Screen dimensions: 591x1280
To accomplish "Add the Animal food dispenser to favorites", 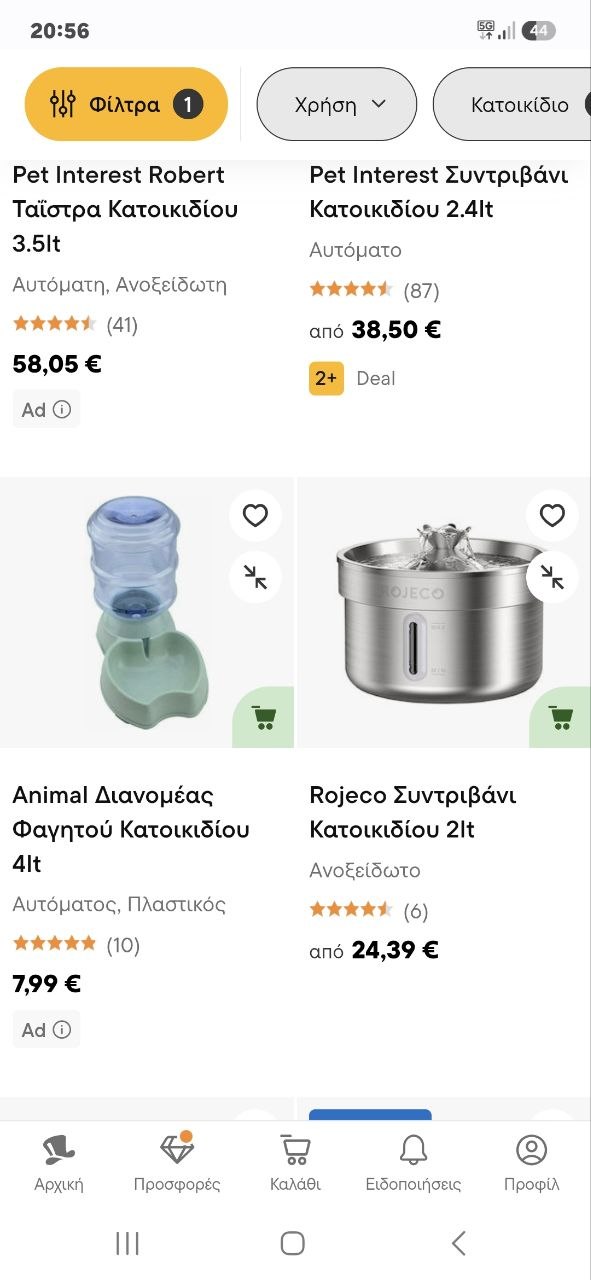I will pos(256,516).
